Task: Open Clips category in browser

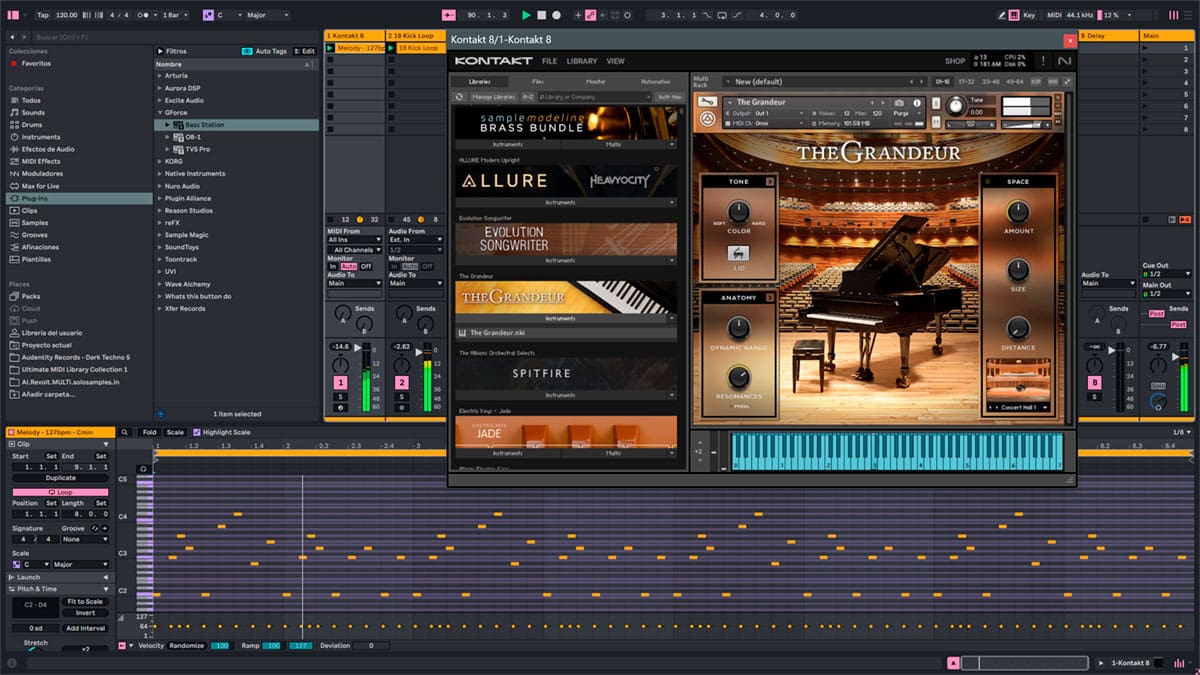Action: [x=30, y=210]
